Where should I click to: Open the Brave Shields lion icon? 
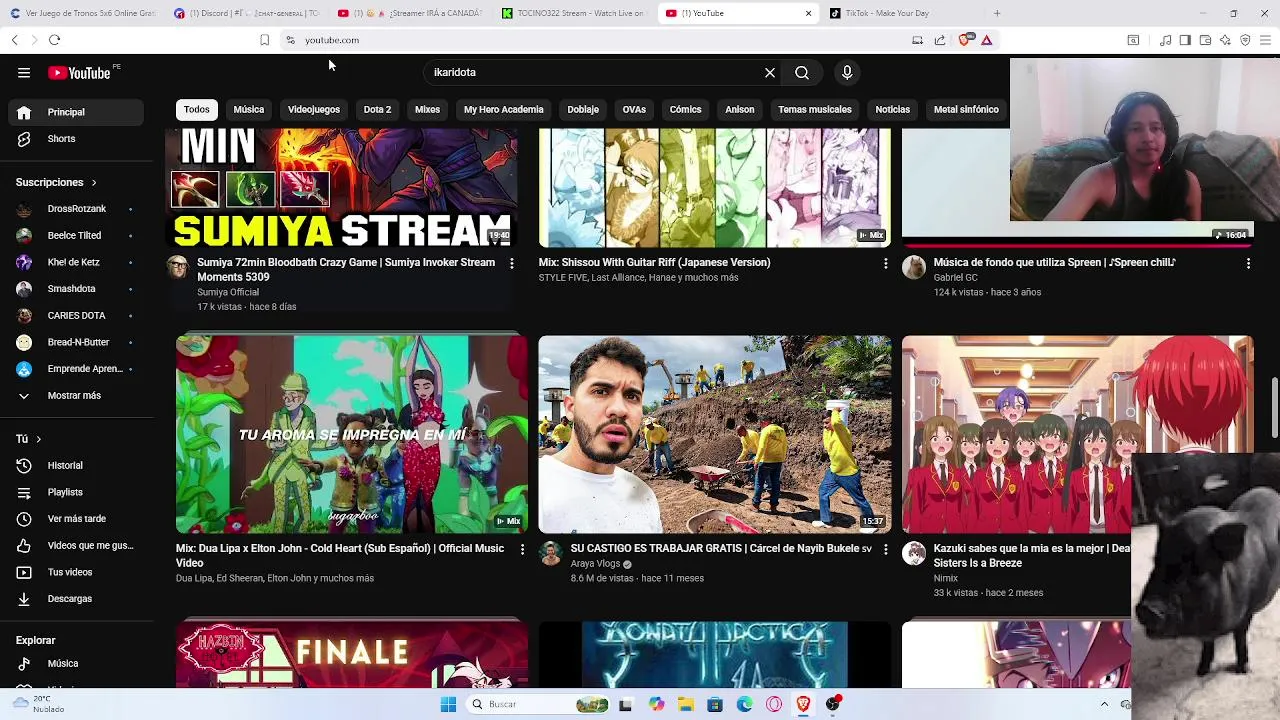[x=965, y=40]
